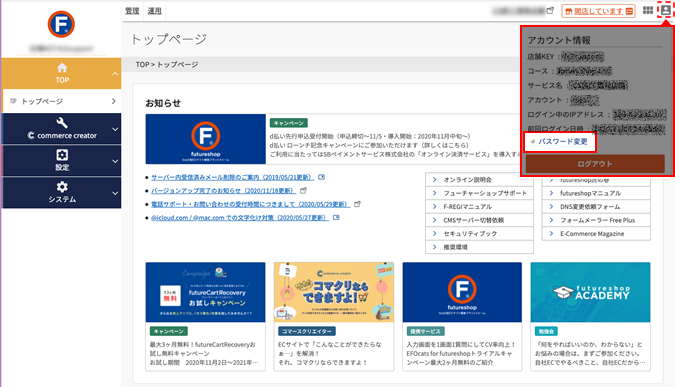Expand the 設定 menu chevron

[115, 161]
